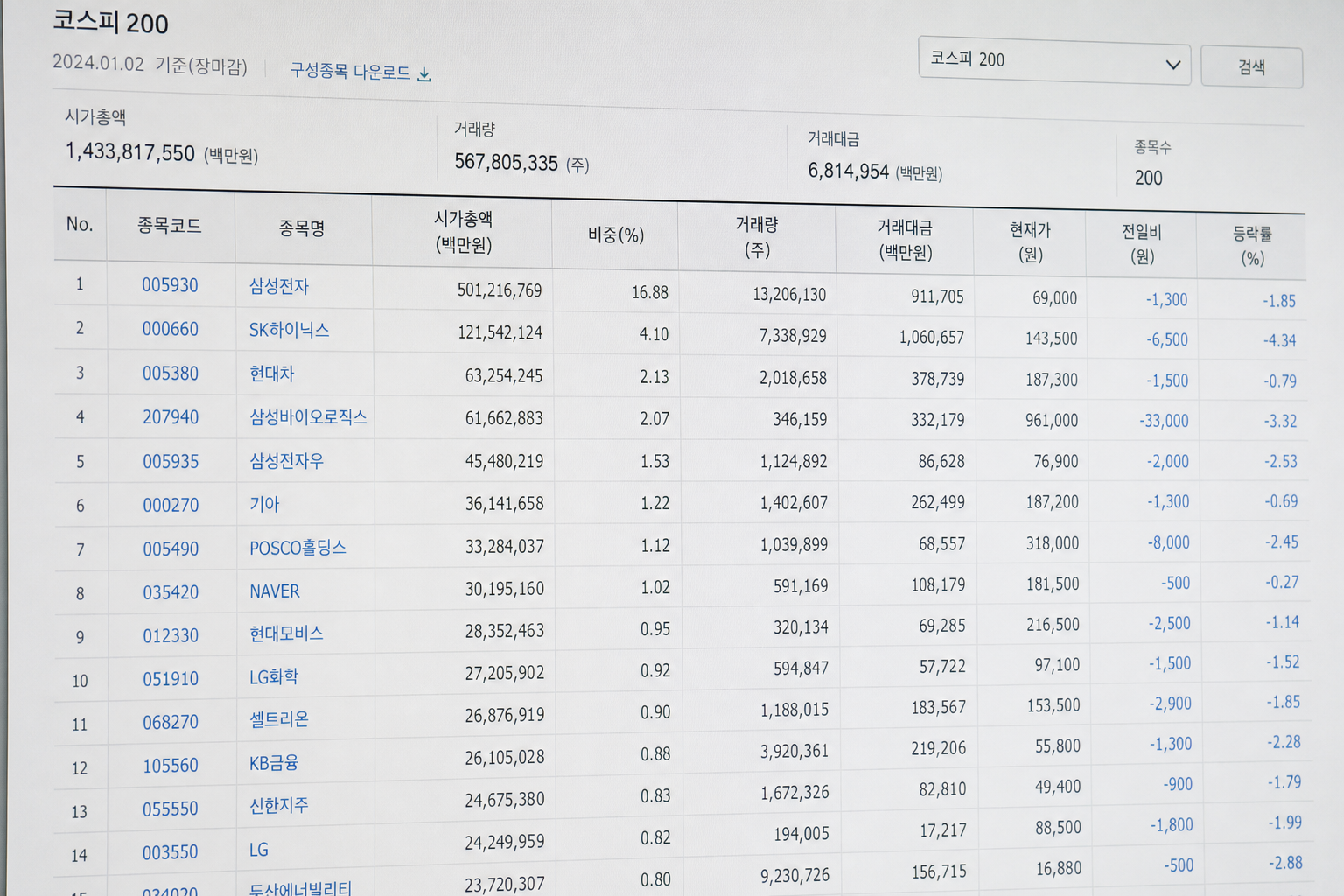Select total trading value 6,814,954
1344x896 pixels.
click(849, 171)
